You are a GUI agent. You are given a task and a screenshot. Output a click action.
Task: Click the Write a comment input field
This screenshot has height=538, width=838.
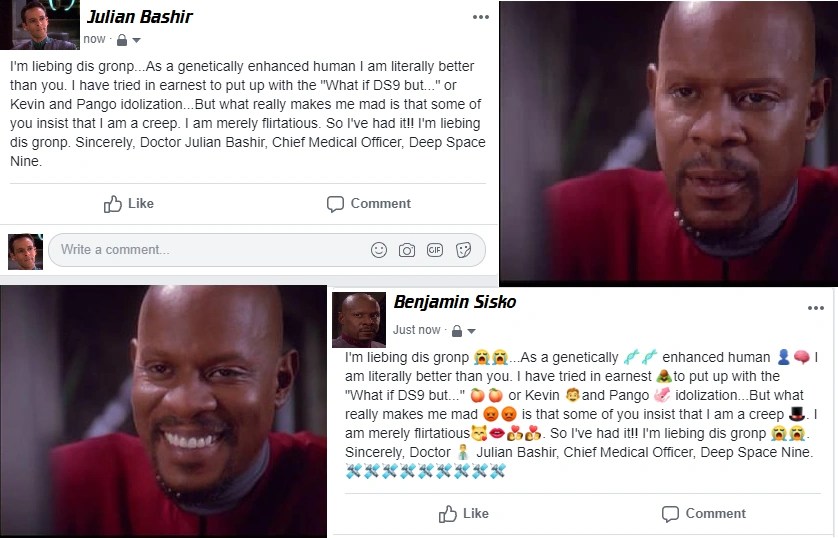pos(267,249)
